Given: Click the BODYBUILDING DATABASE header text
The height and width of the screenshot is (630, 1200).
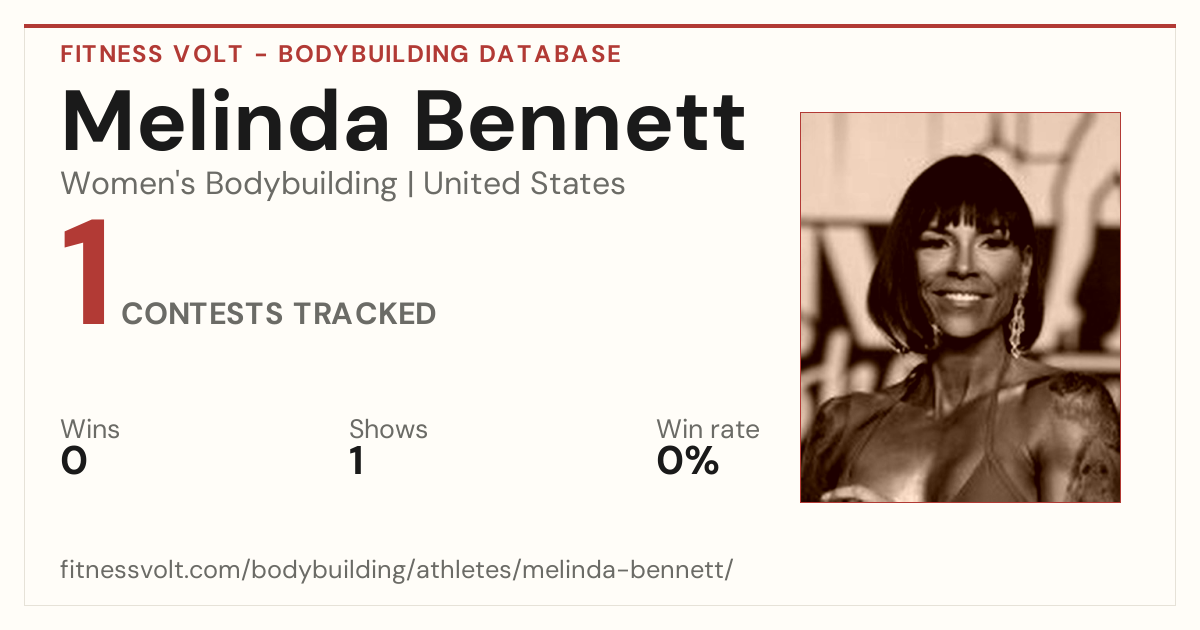Looking at the screenshot, I should point(450,54).
